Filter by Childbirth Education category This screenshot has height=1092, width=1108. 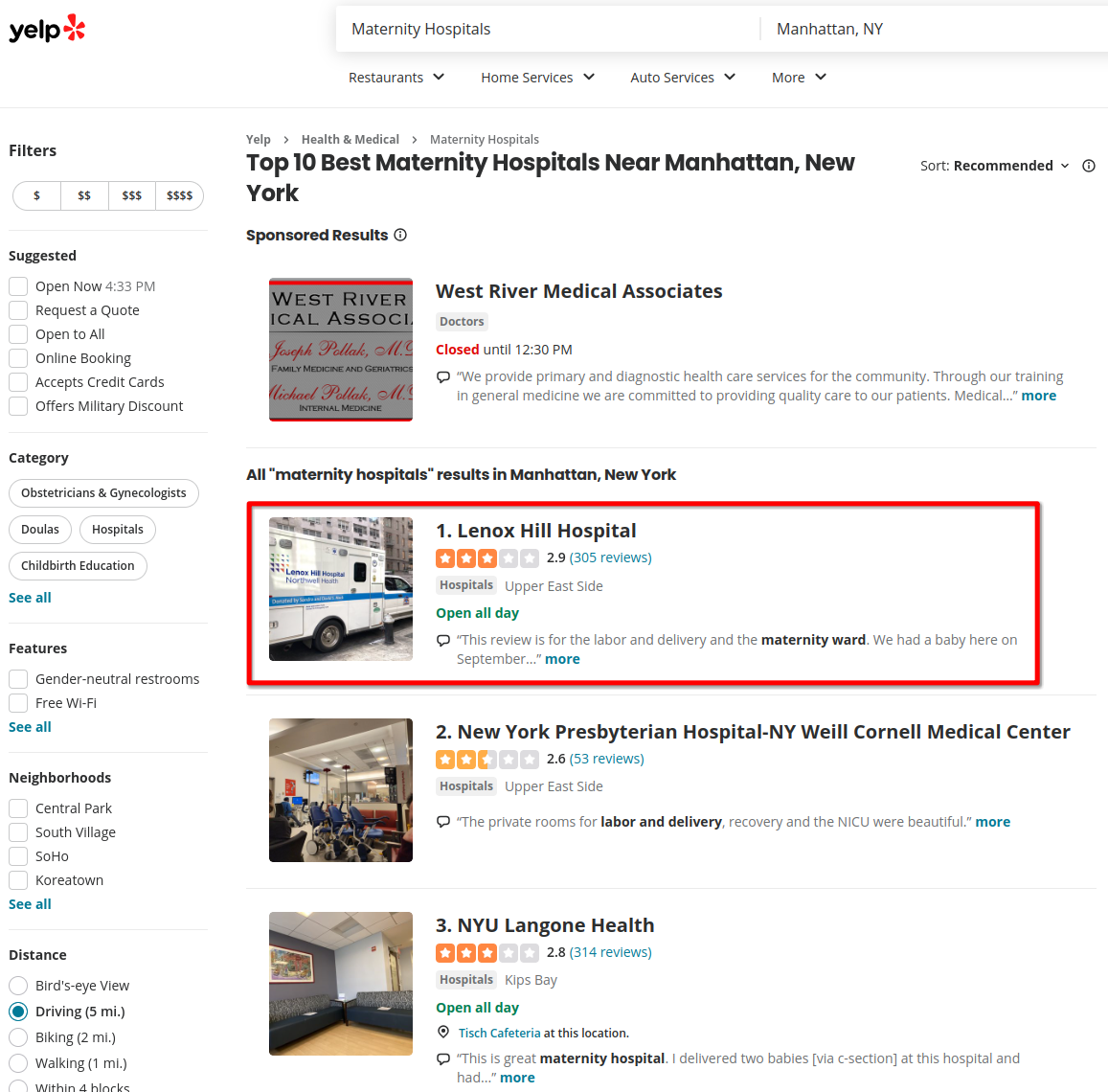(78, 566)
